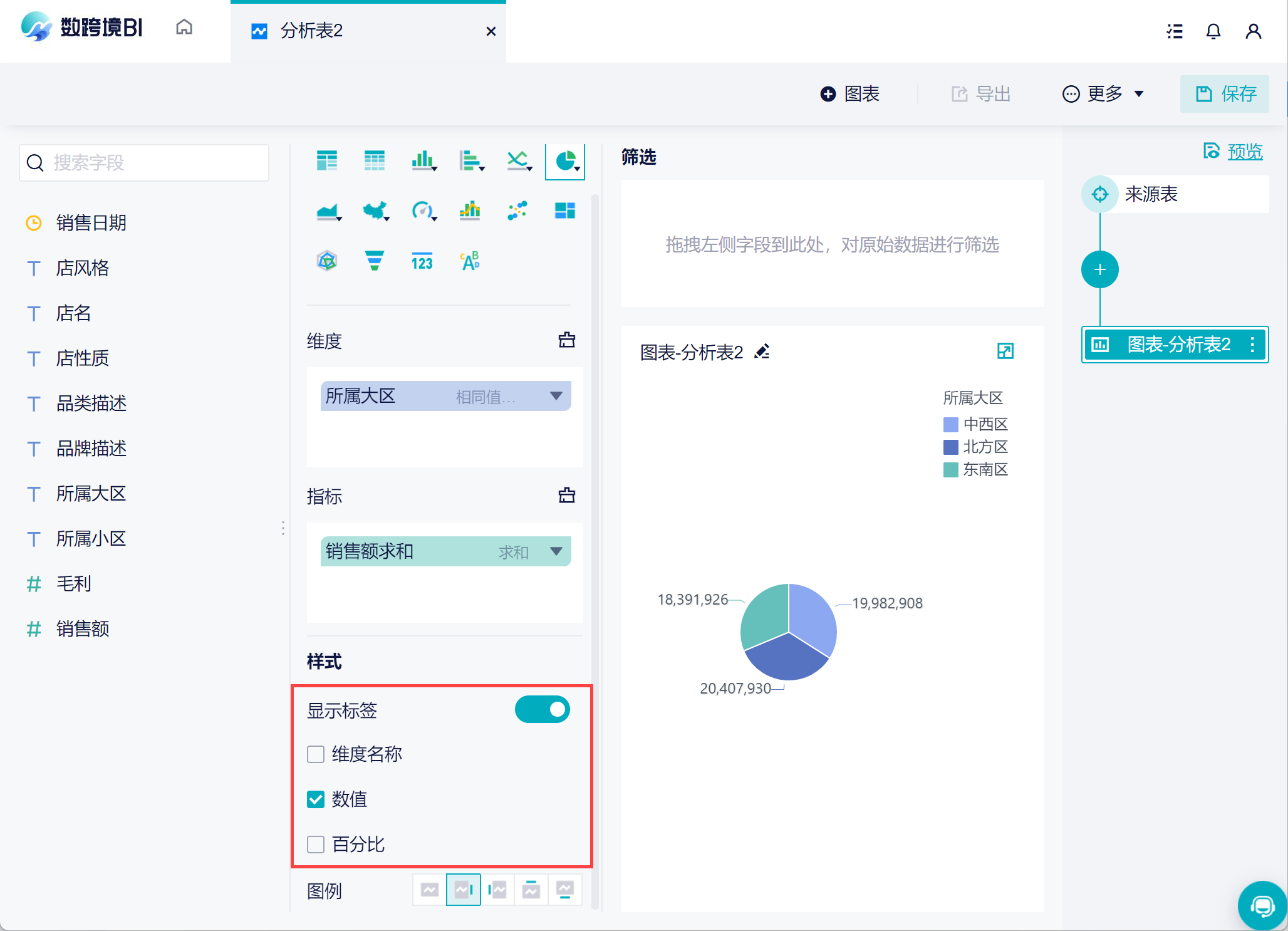Select the scatter plot chart icon

pyautogui.click(x=517, y=211)
